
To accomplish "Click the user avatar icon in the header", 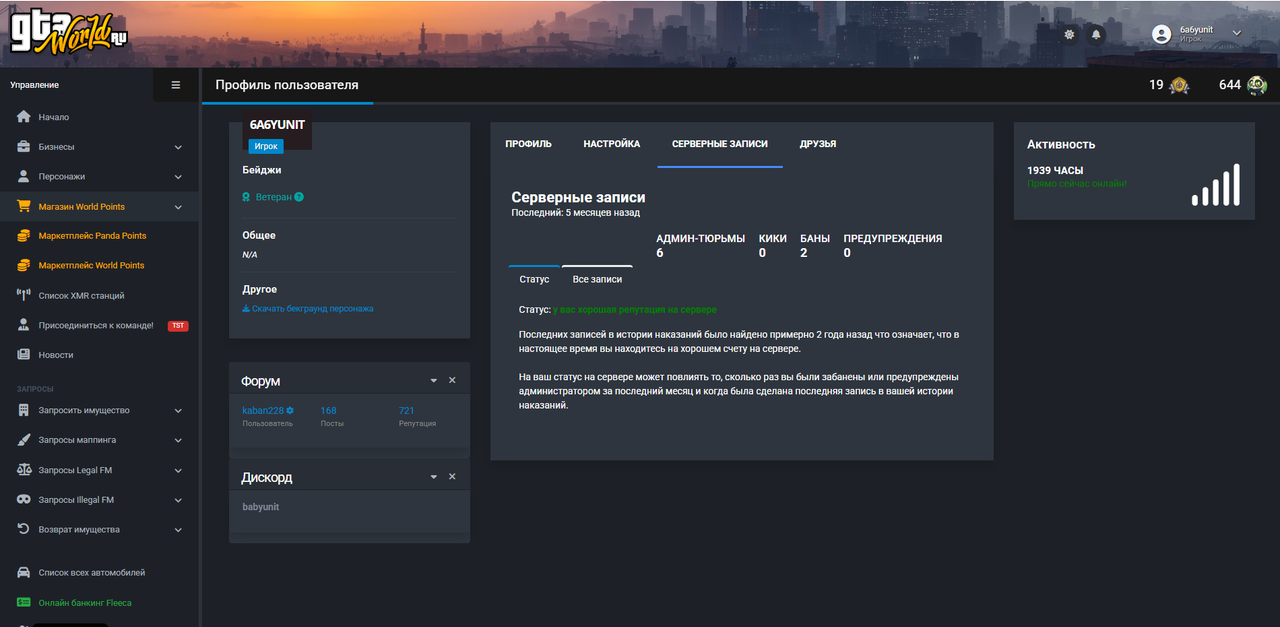I will point(1162,34).
